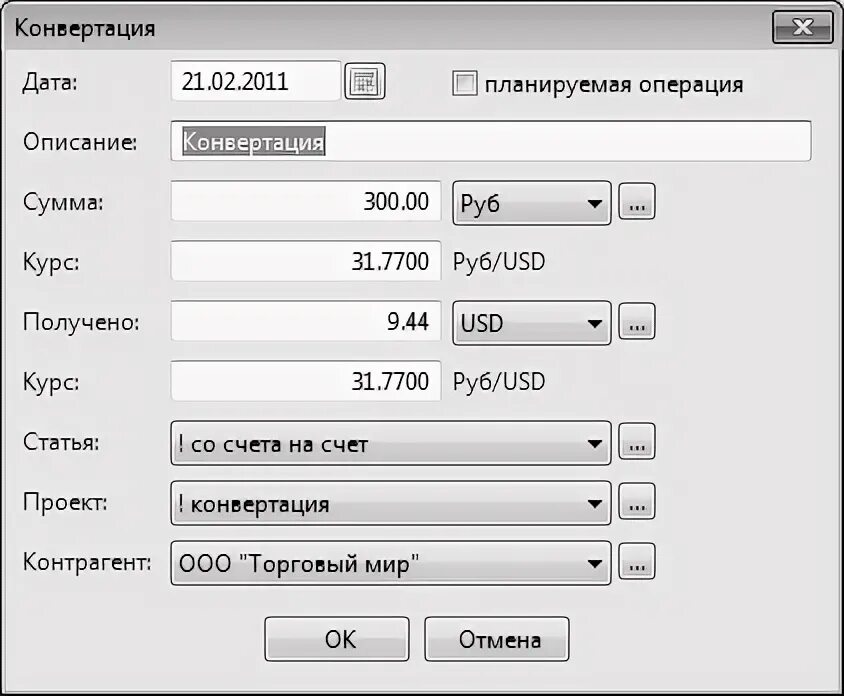The width and height of the screenshot is (844, 696).
Task: Expand the Проект dropdown
Action: (x=391, y=503)
